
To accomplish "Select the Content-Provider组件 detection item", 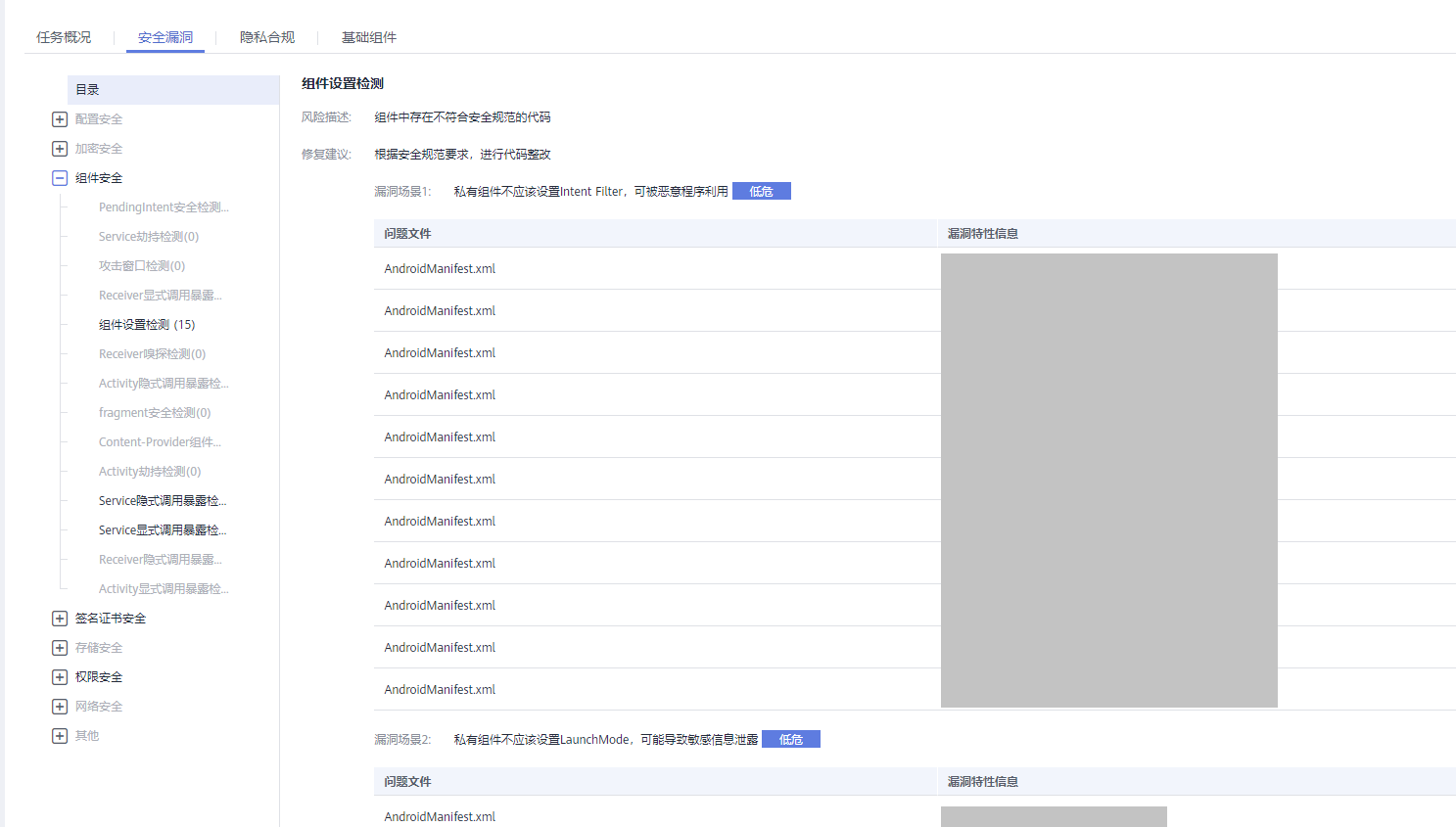I will pos(161,441).
